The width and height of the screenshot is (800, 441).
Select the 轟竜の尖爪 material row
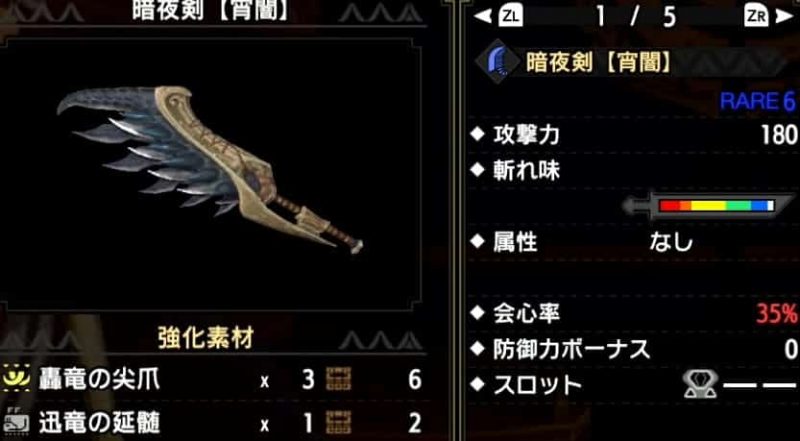click(x=212, y=380)
